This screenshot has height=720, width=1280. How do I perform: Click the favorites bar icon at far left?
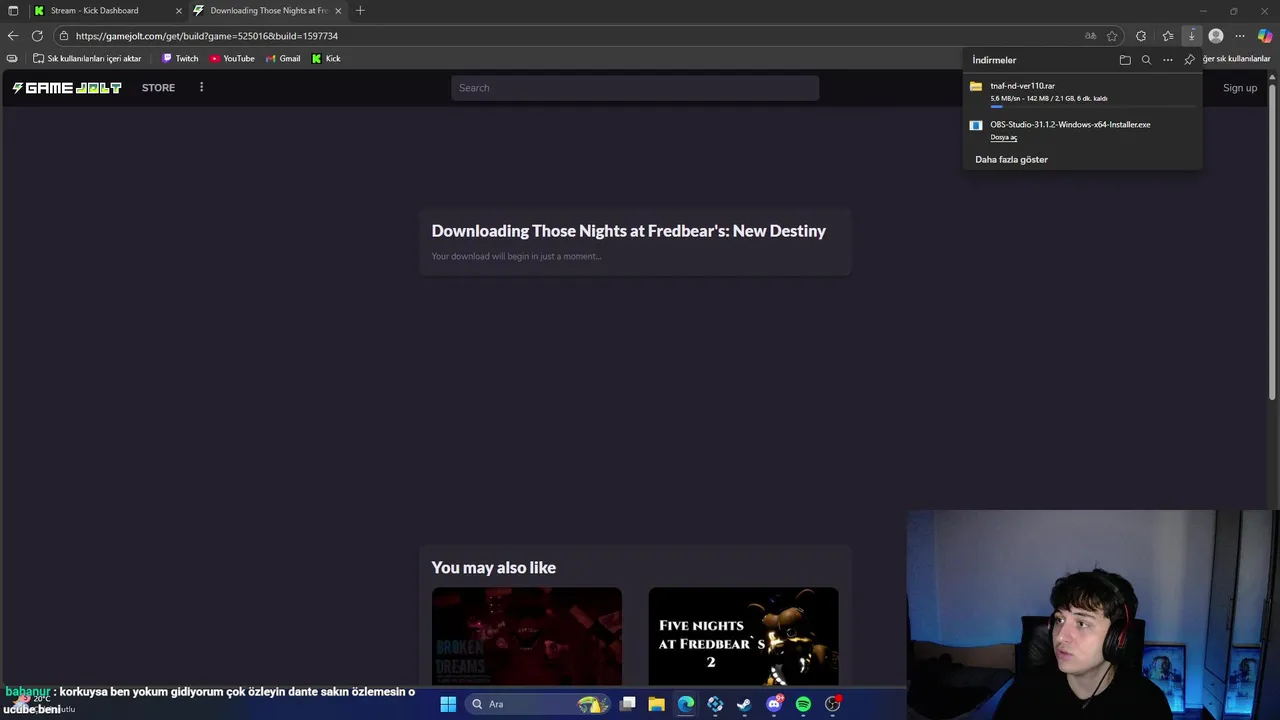pyautogui.click(x=12, y=58)
